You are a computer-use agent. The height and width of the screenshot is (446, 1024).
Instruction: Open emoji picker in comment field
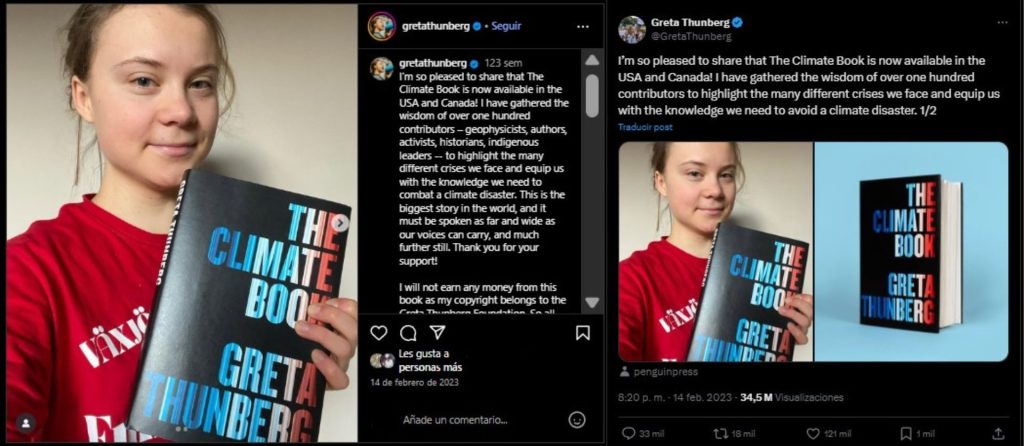pos(577,419)
